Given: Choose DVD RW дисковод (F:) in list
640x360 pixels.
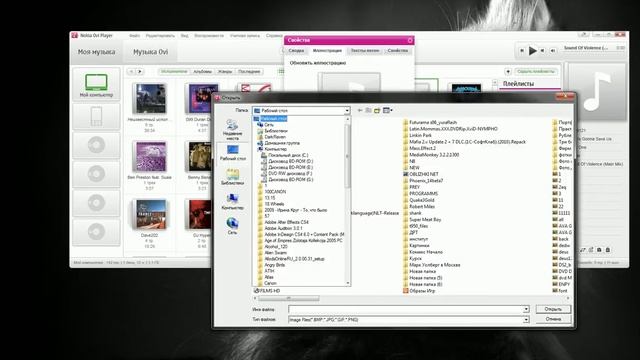Looking at the screenshot, I should (x=287, y=173).
